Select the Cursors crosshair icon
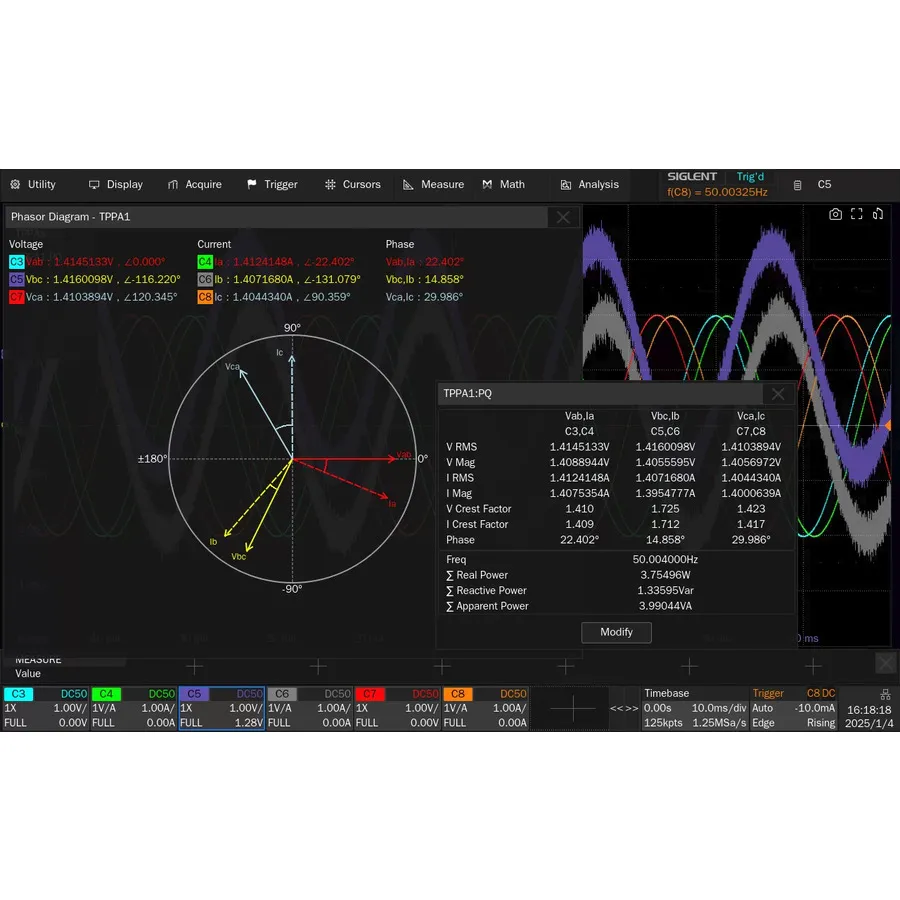 point(330,184)
